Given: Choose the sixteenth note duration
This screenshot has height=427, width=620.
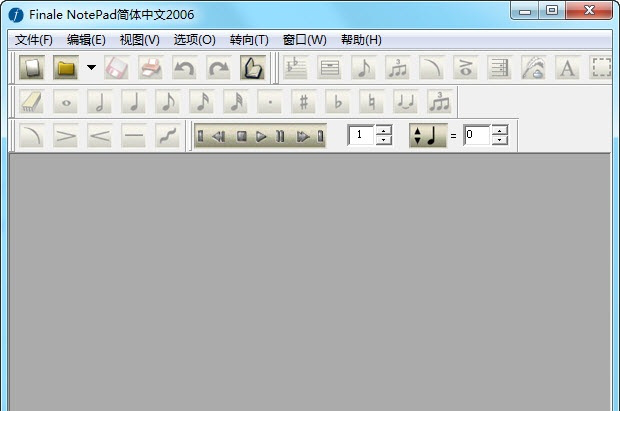Looking at the screenshot, I should click(202, 102).
